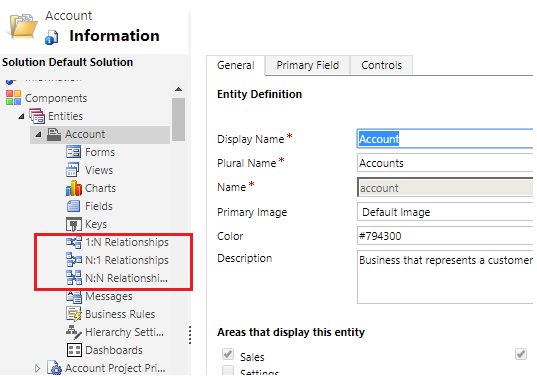Open the Controls tab
The width and height of the screenshot is (537, 377).
(382, 65)
